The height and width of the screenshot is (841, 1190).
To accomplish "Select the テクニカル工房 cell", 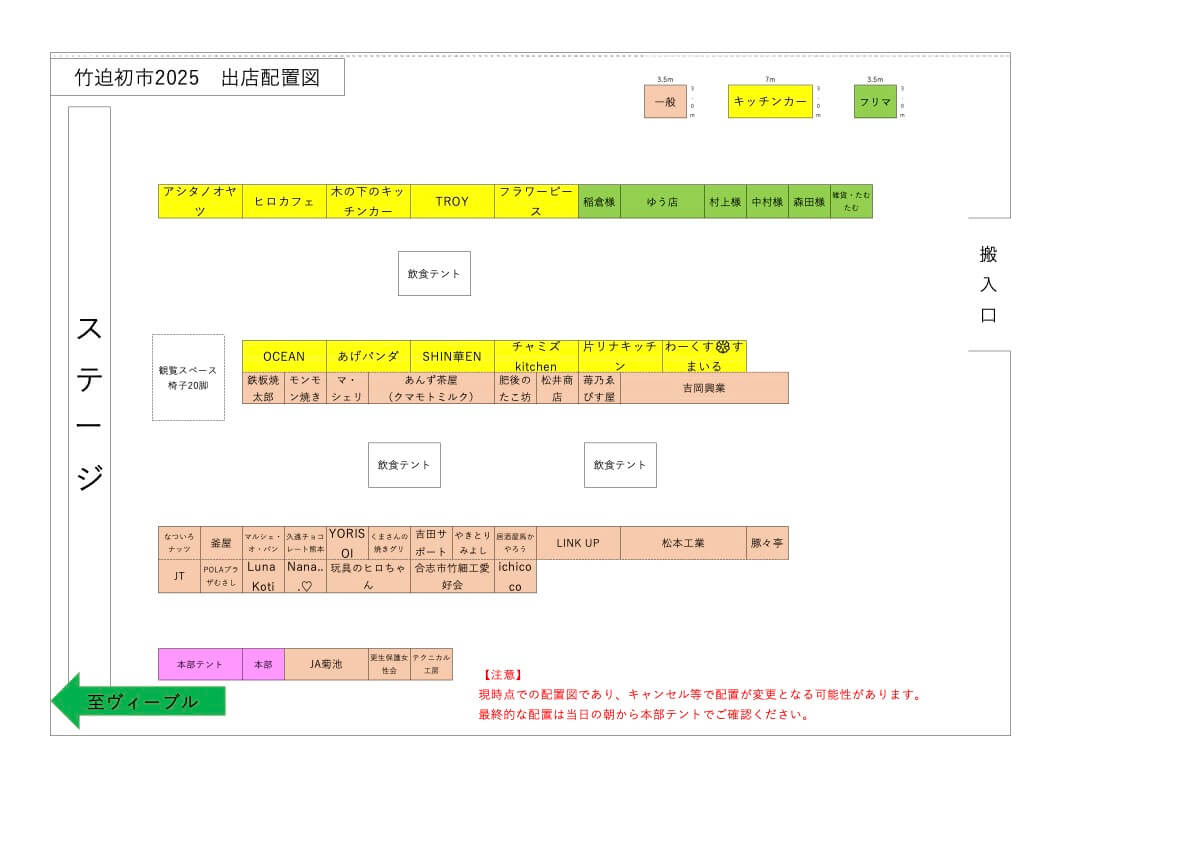I will (x=431, y=664).
